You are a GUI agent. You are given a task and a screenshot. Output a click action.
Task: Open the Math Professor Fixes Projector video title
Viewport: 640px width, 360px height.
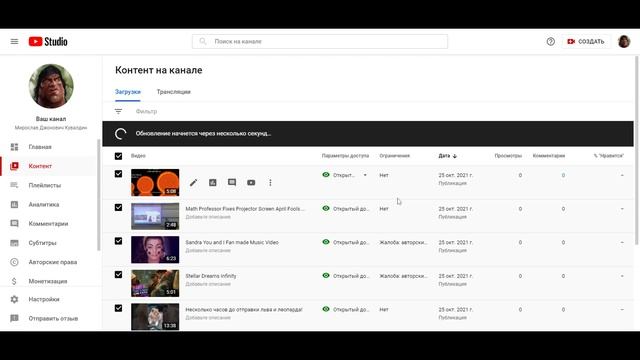pos(245,209)
